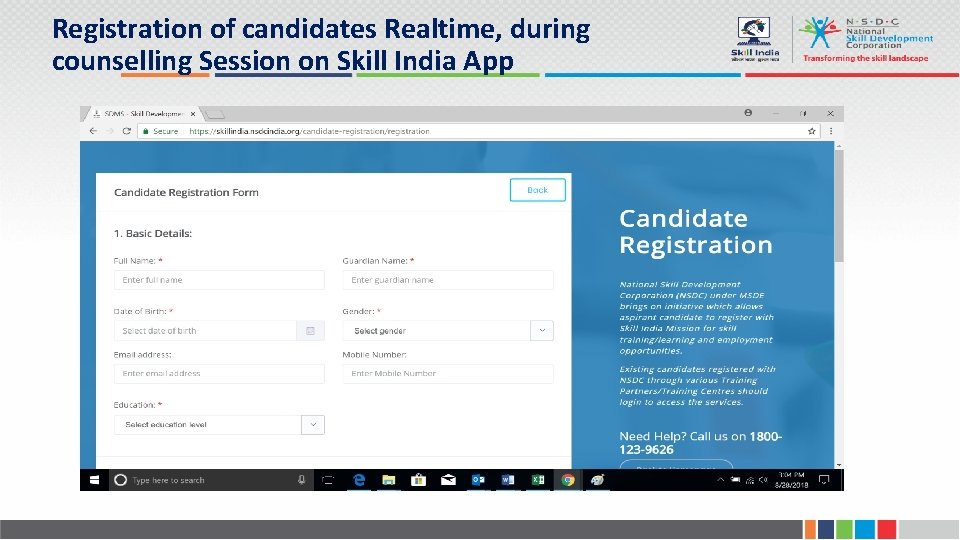Open the Mail app from the taskbar
The height and width of the screenshot is (540, 960).
click(448, 480)
